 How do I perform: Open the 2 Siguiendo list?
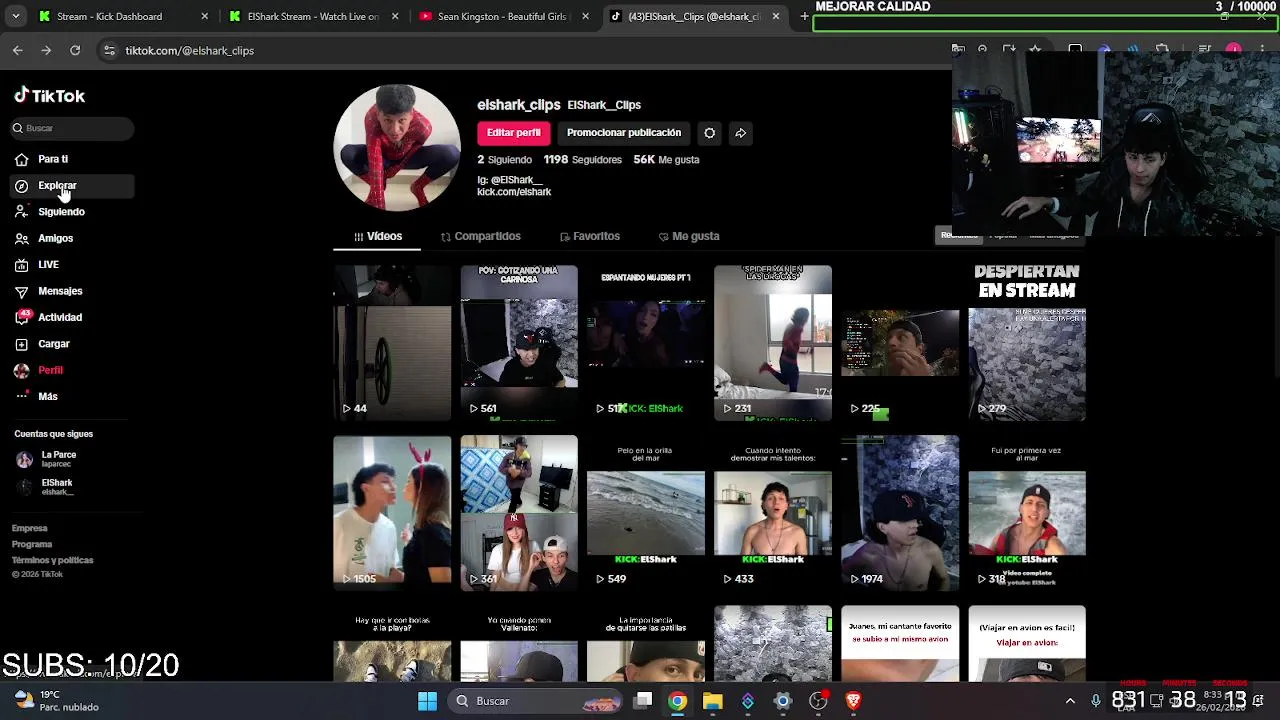[505, 159]
